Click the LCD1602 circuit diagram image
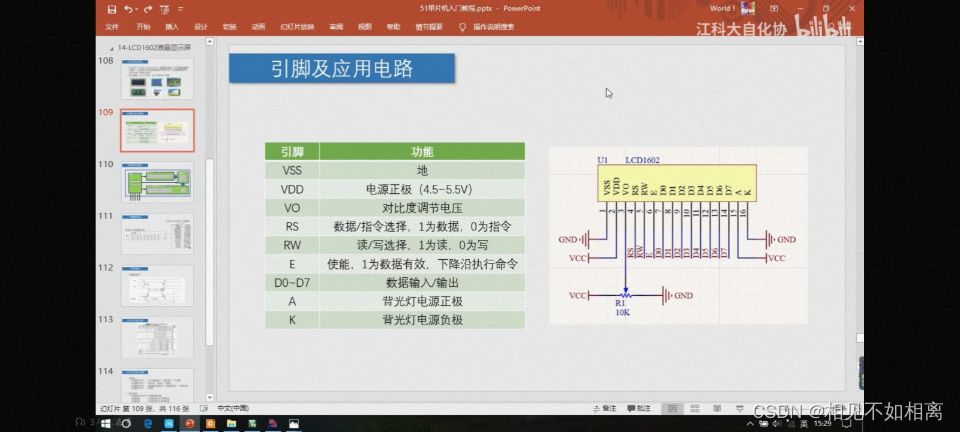Screen dimensions: 960x432 pyautogui.click(x=678, y=236)
